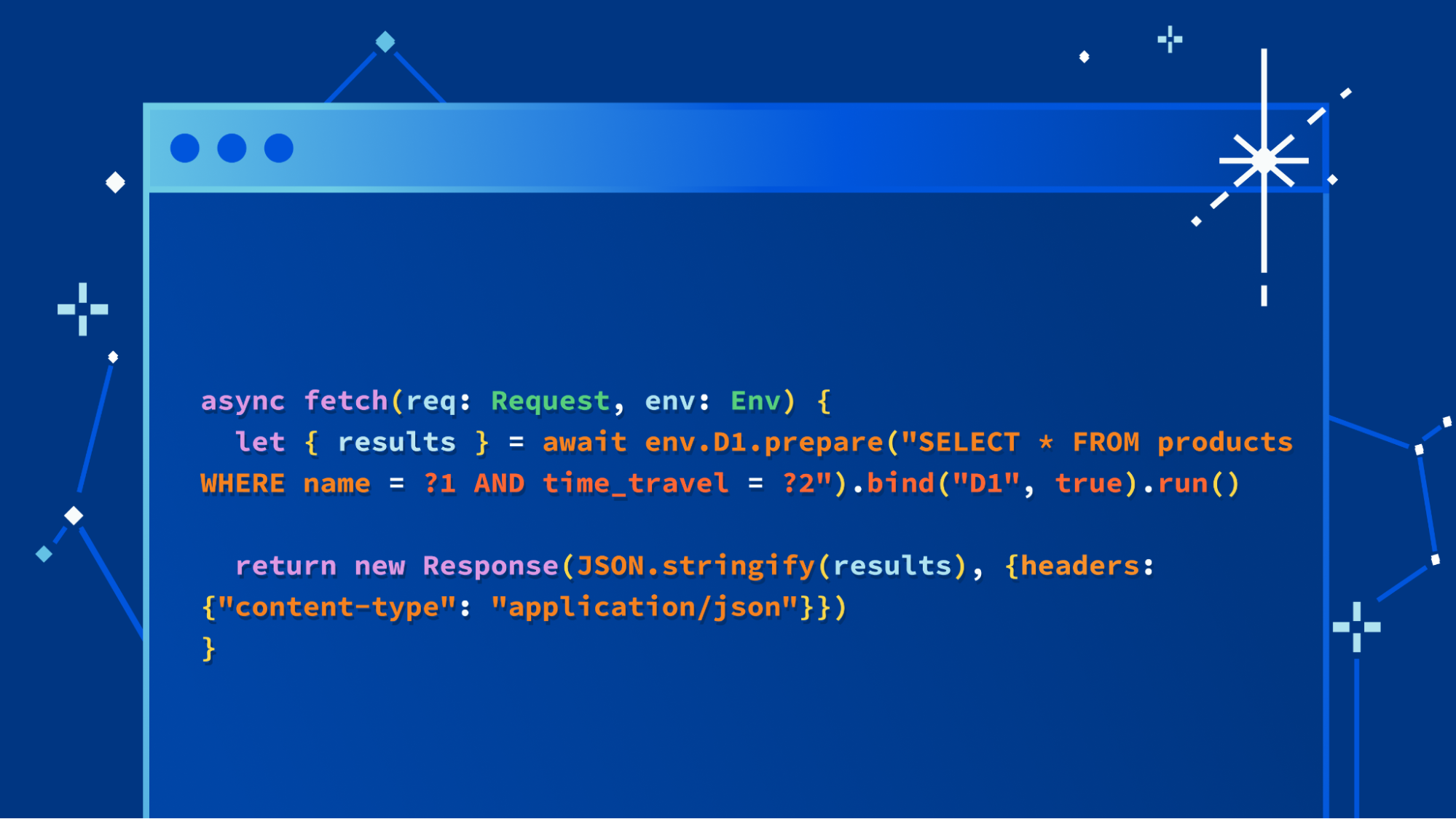Viewport: 1456px width, 819px height.
Task: Click the bind method call
Action: pos(901,483)
